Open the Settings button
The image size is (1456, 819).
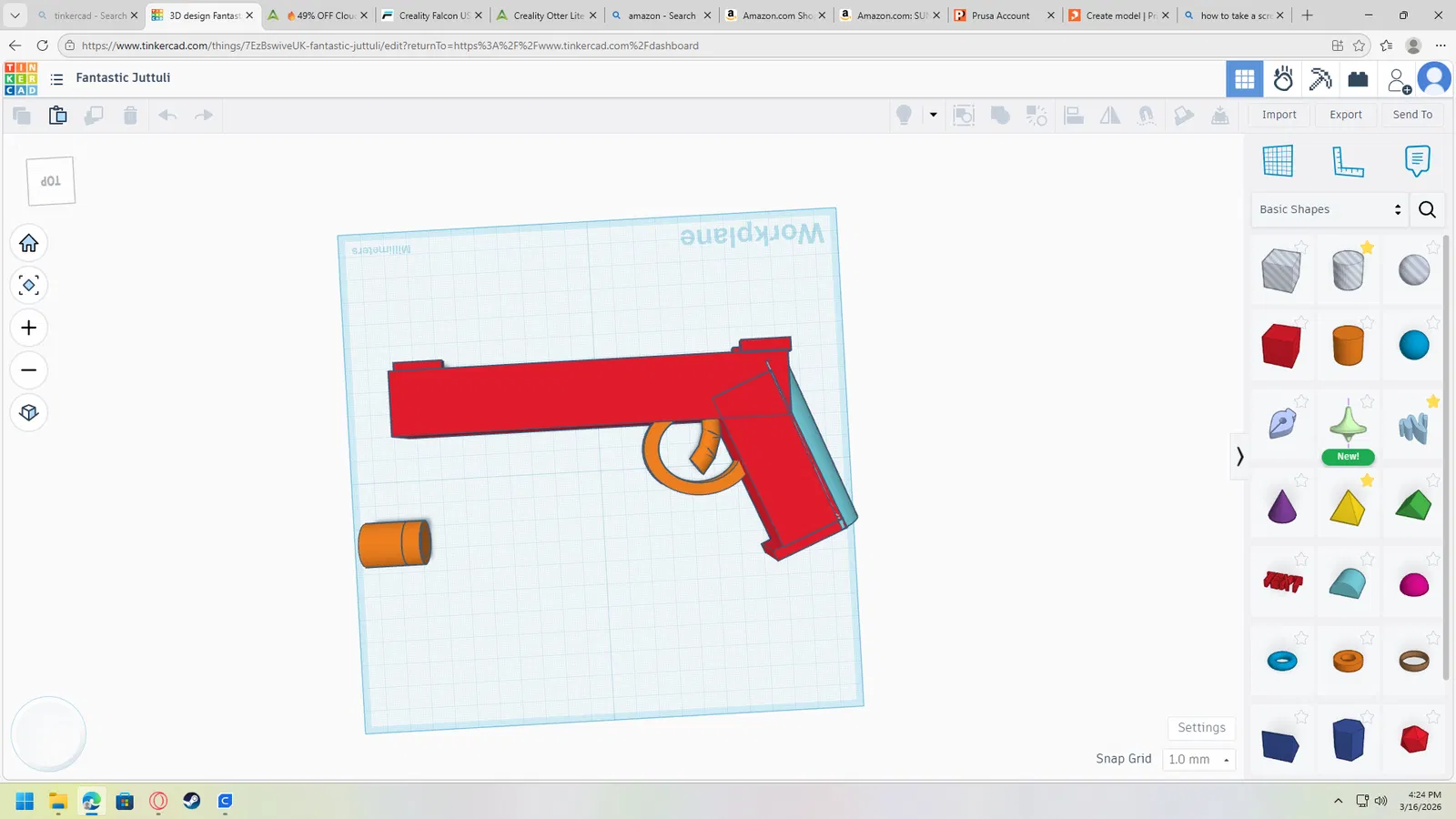pos(1201,728)
